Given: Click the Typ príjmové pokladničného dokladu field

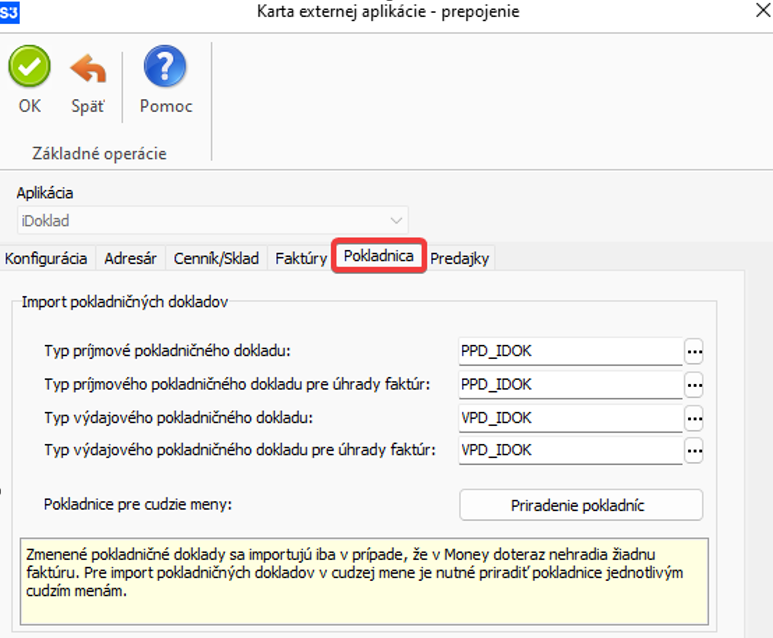Looking at the screenshot, I should tap(569, 351).
